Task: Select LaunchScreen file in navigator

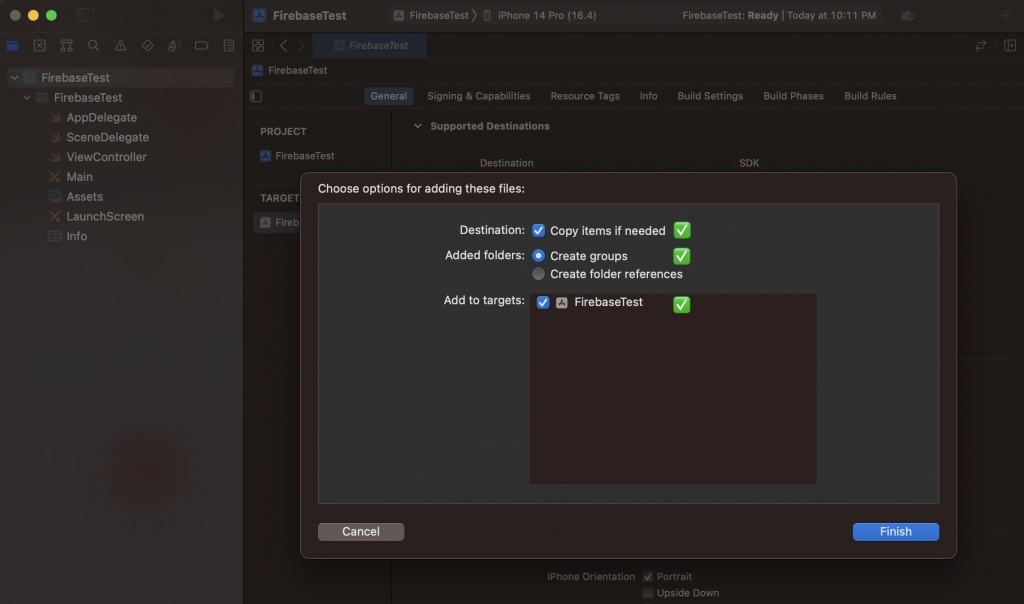Action: pyautogui.click(x=105, y=216)
